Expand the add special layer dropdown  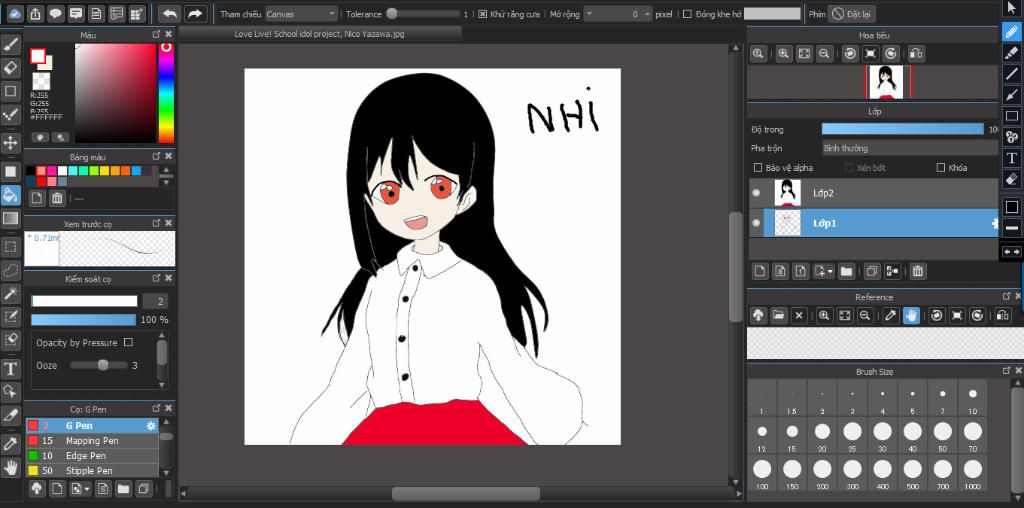[823, 271]
